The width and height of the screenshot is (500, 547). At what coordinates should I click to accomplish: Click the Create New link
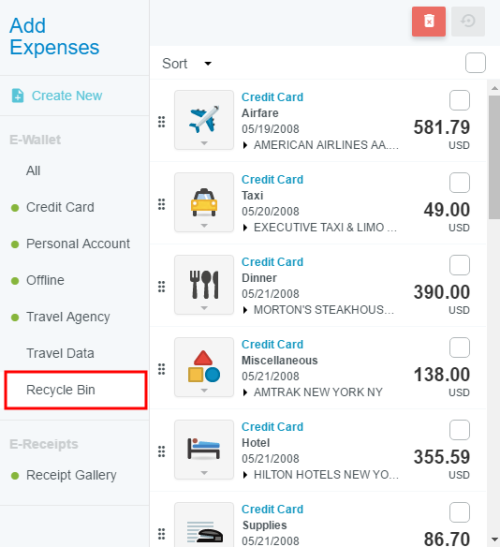(67, 96)
